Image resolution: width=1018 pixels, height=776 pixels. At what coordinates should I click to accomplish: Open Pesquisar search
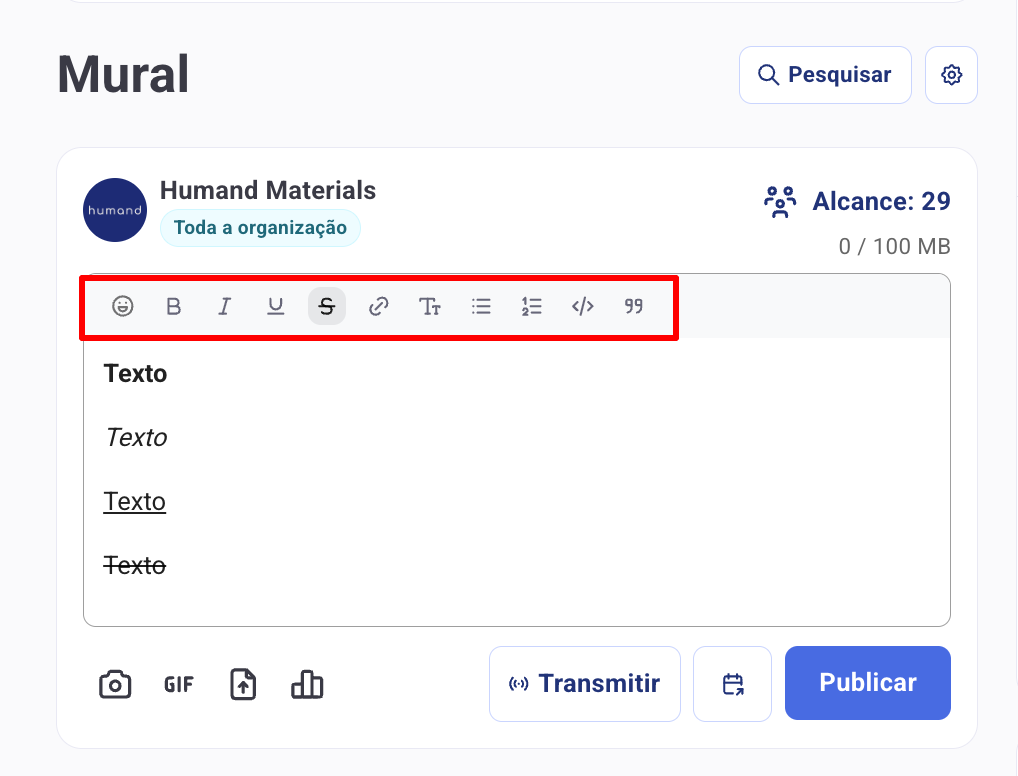coord(825,75)
